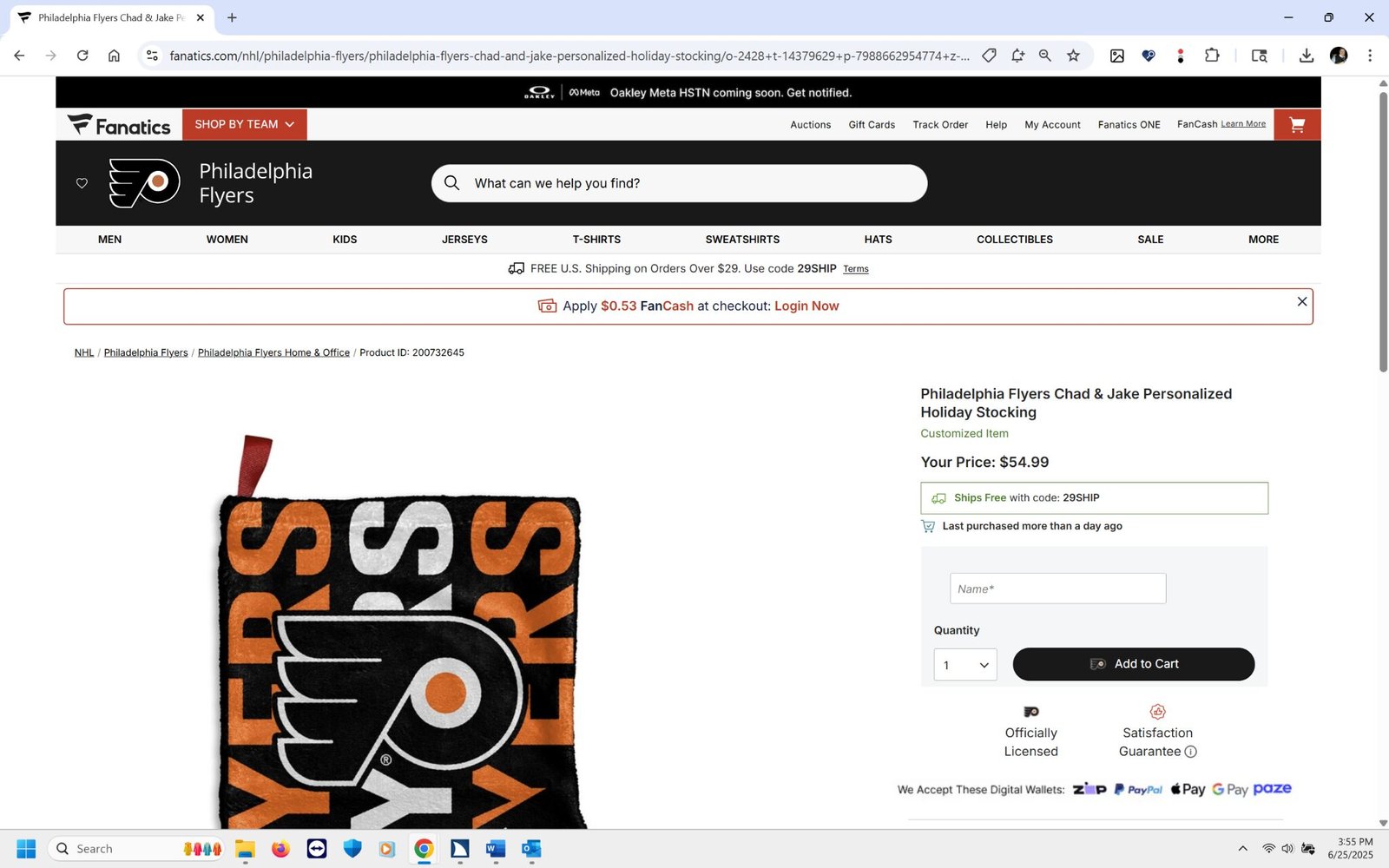The height and width of the screenshot is (868, 1389).
Task: Open Outlook from the taskbar
Action: tap(531, 849)
